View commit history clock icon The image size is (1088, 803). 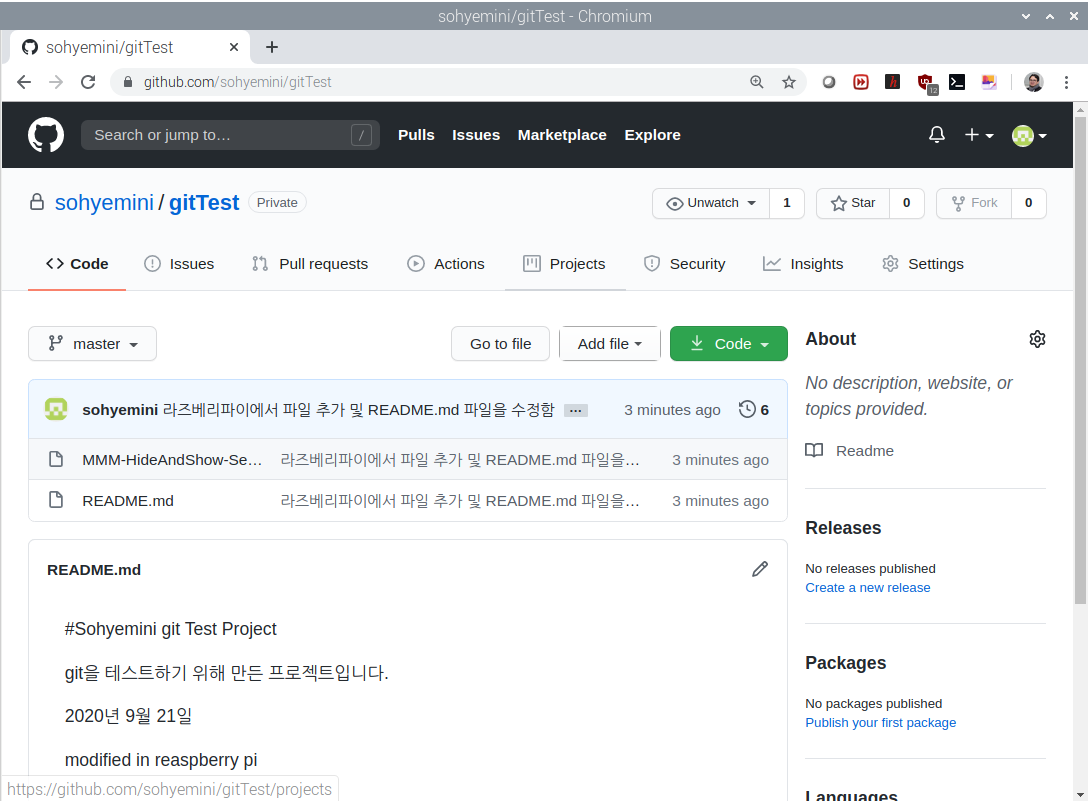point(747,409)
